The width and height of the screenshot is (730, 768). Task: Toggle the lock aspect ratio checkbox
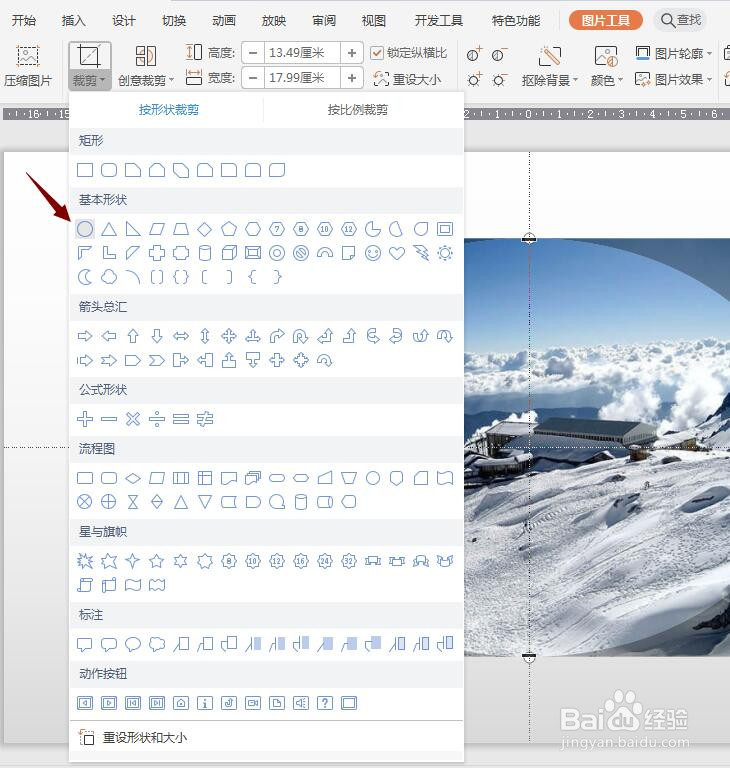(376, 53)
